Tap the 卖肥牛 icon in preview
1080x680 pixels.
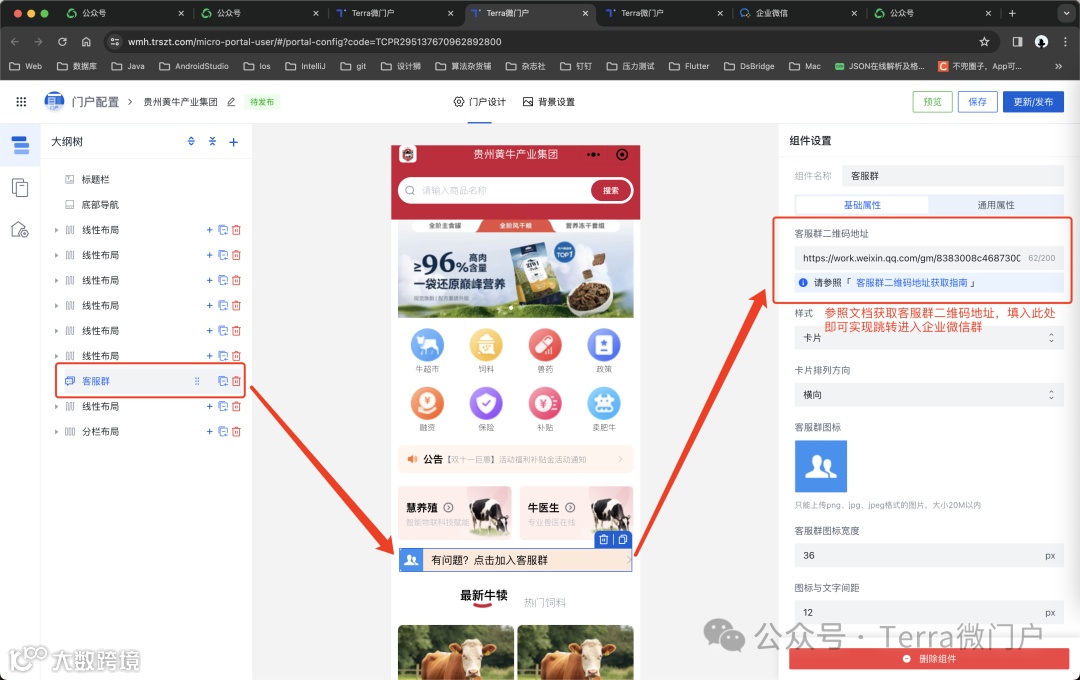click(604, 404)
